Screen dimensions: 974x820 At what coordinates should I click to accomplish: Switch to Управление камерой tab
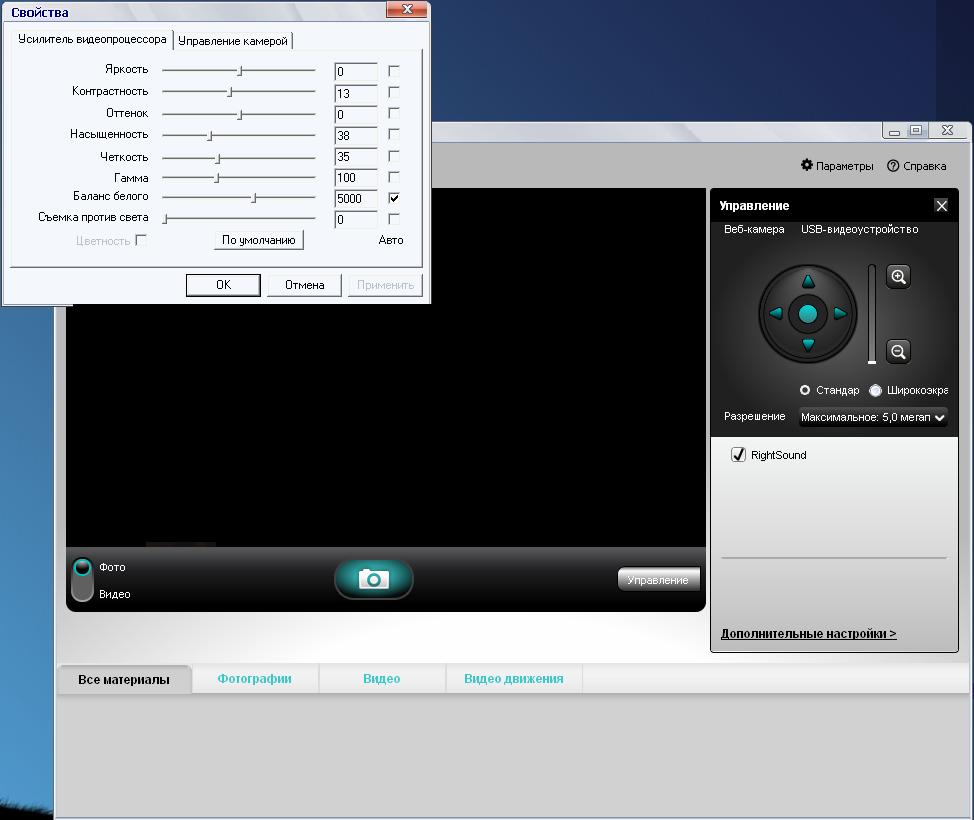[x=233, y=41]
